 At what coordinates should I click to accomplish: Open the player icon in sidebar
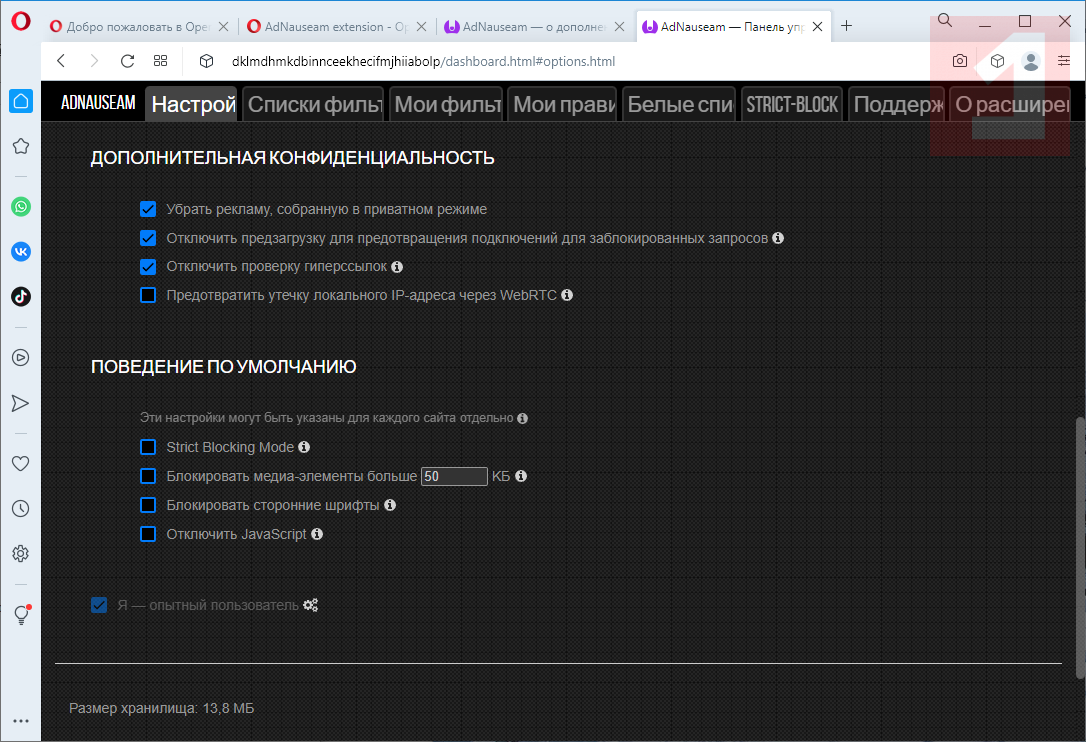coord(21,357)
